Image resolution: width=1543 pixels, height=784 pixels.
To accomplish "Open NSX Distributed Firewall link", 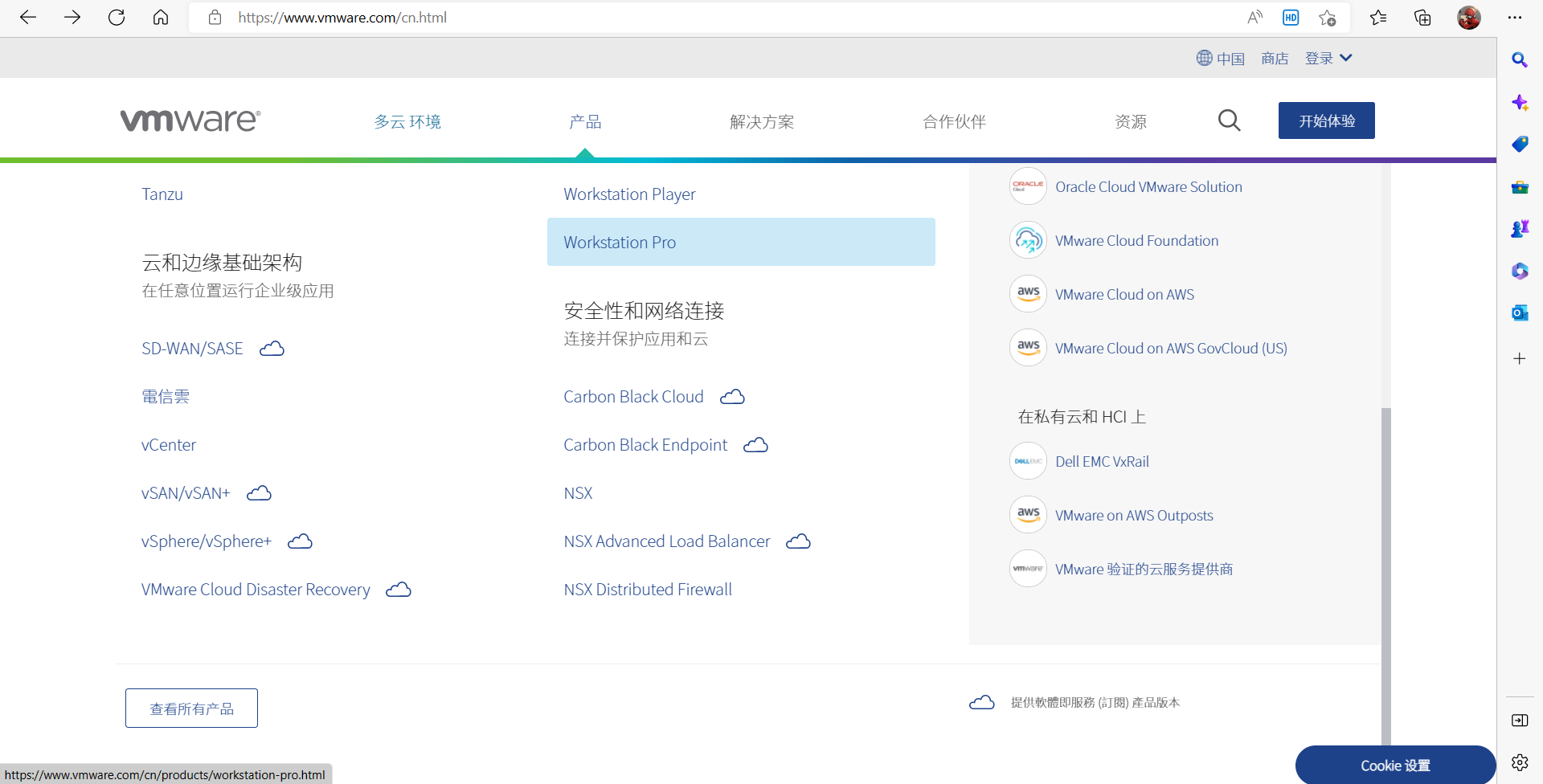I will click(x=648, y=590).
